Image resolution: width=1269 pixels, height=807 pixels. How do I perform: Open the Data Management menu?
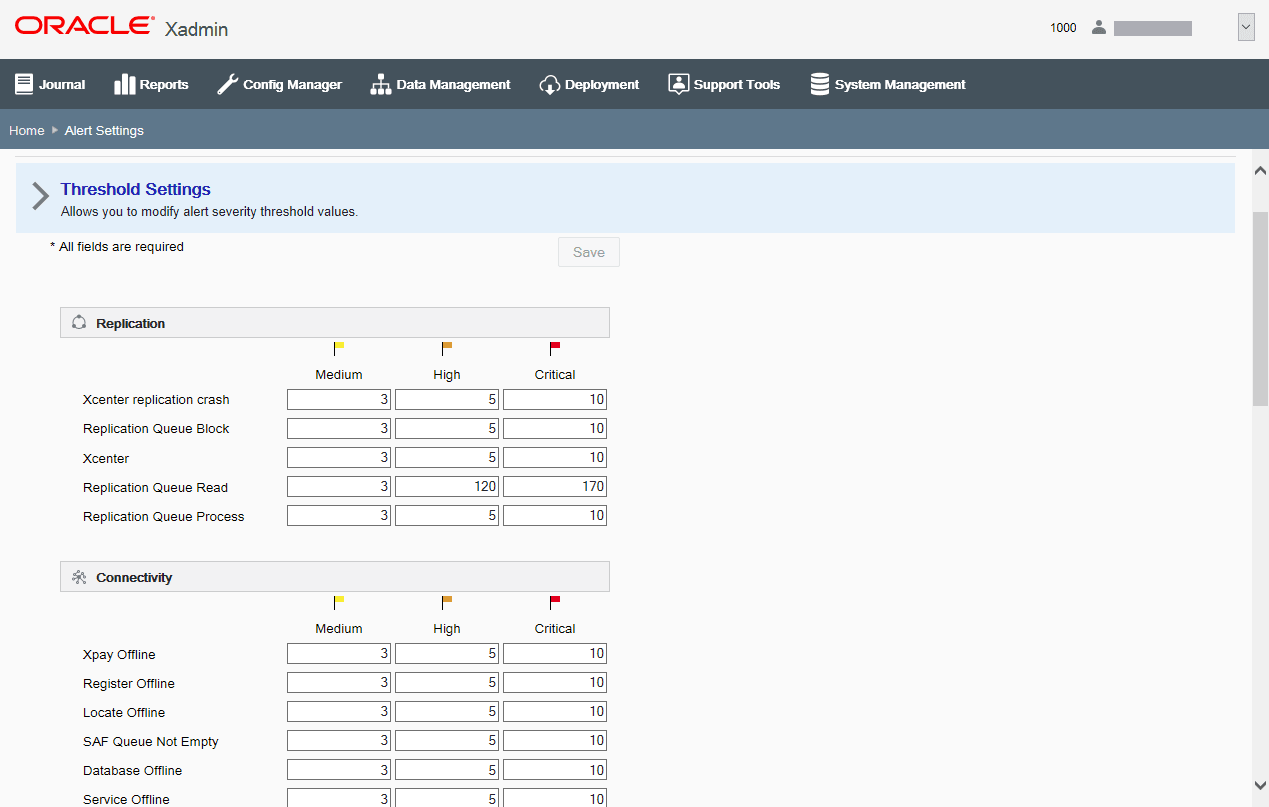(x=440, y=84)
